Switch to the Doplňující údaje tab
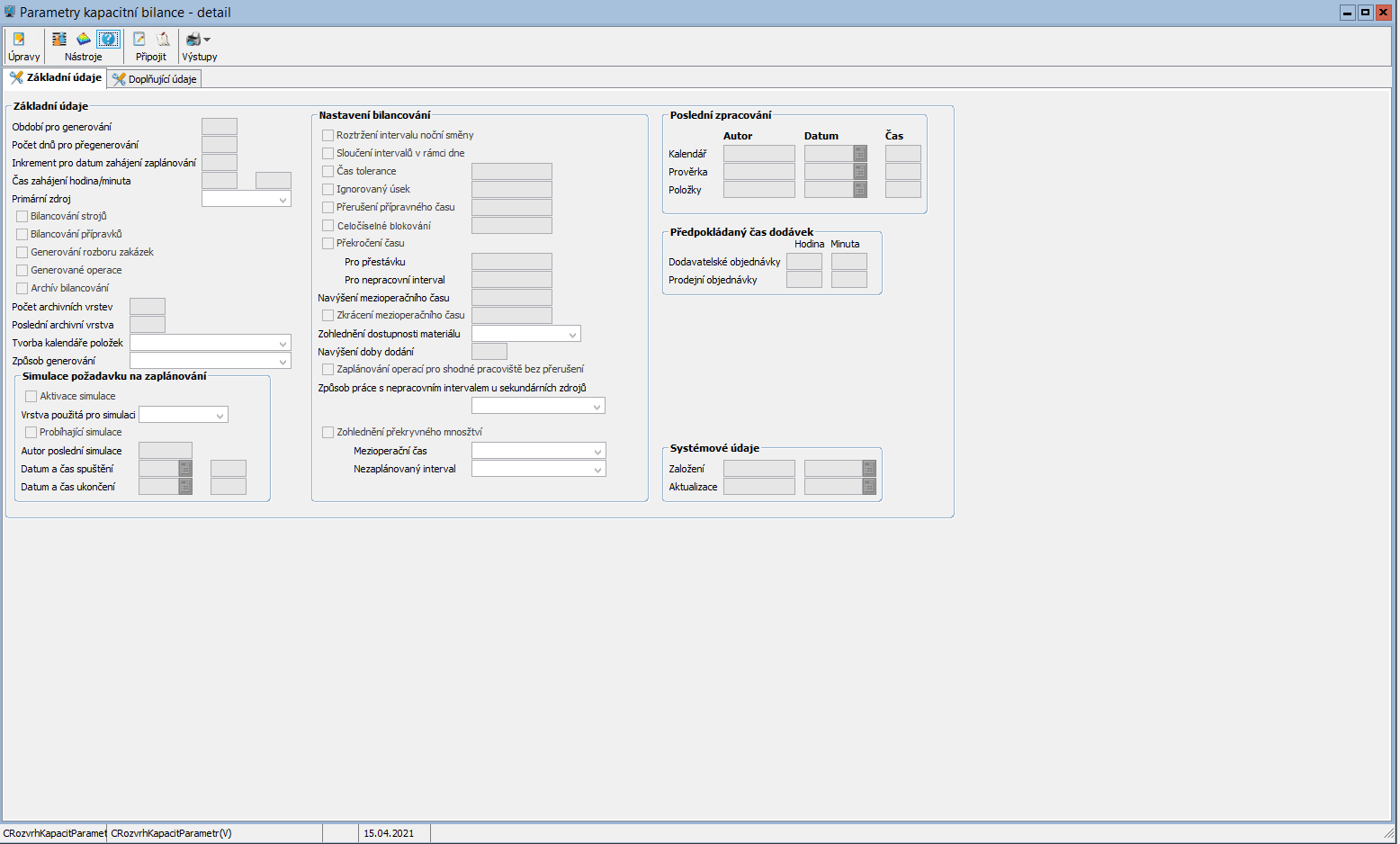The height and width of the screenshot is (844, 1400). (154, 79)
